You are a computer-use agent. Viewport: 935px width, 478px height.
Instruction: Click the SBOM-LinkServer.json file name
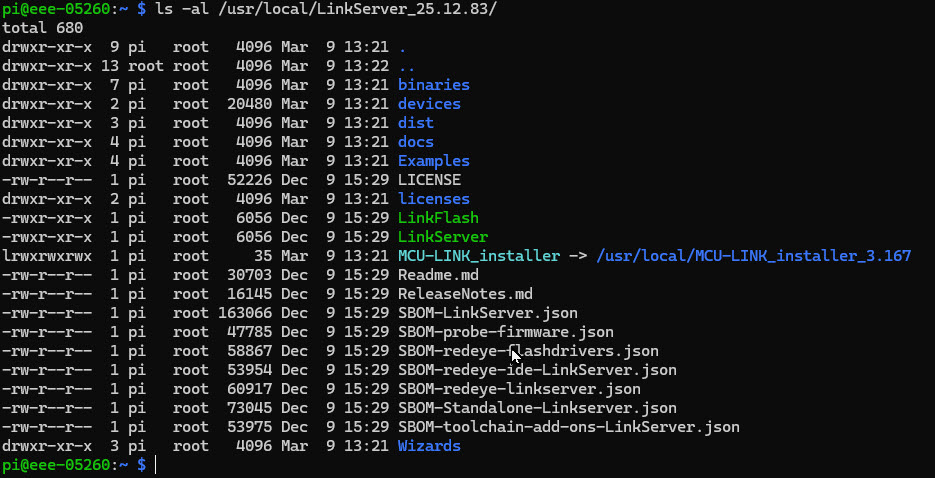[x=486, y=313]
